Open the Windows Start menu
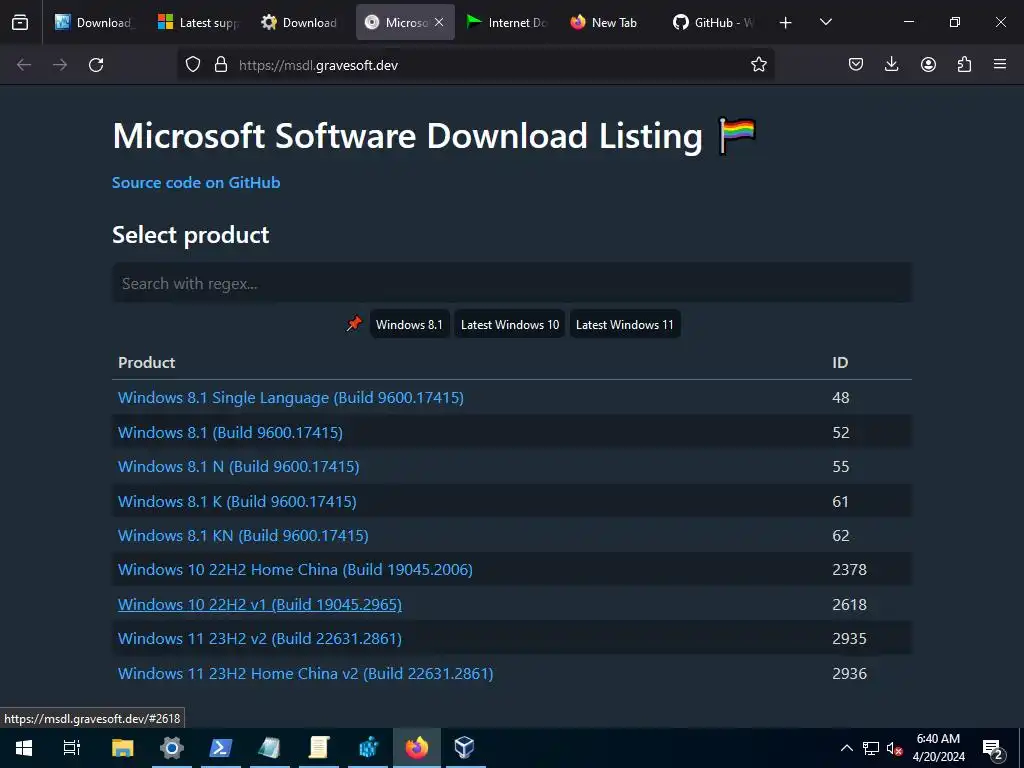The height and width of the screenshot is (768, 1024). tap(24, 748)
